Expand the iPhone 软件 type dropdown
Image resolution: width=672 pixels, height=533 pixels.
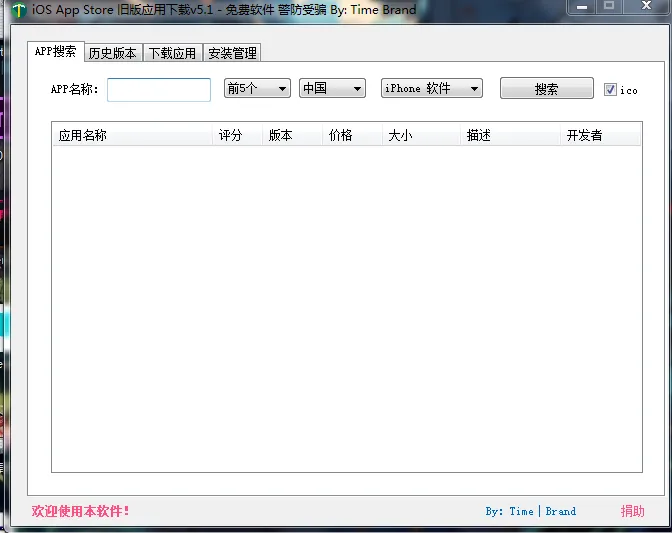click(432, 88)
